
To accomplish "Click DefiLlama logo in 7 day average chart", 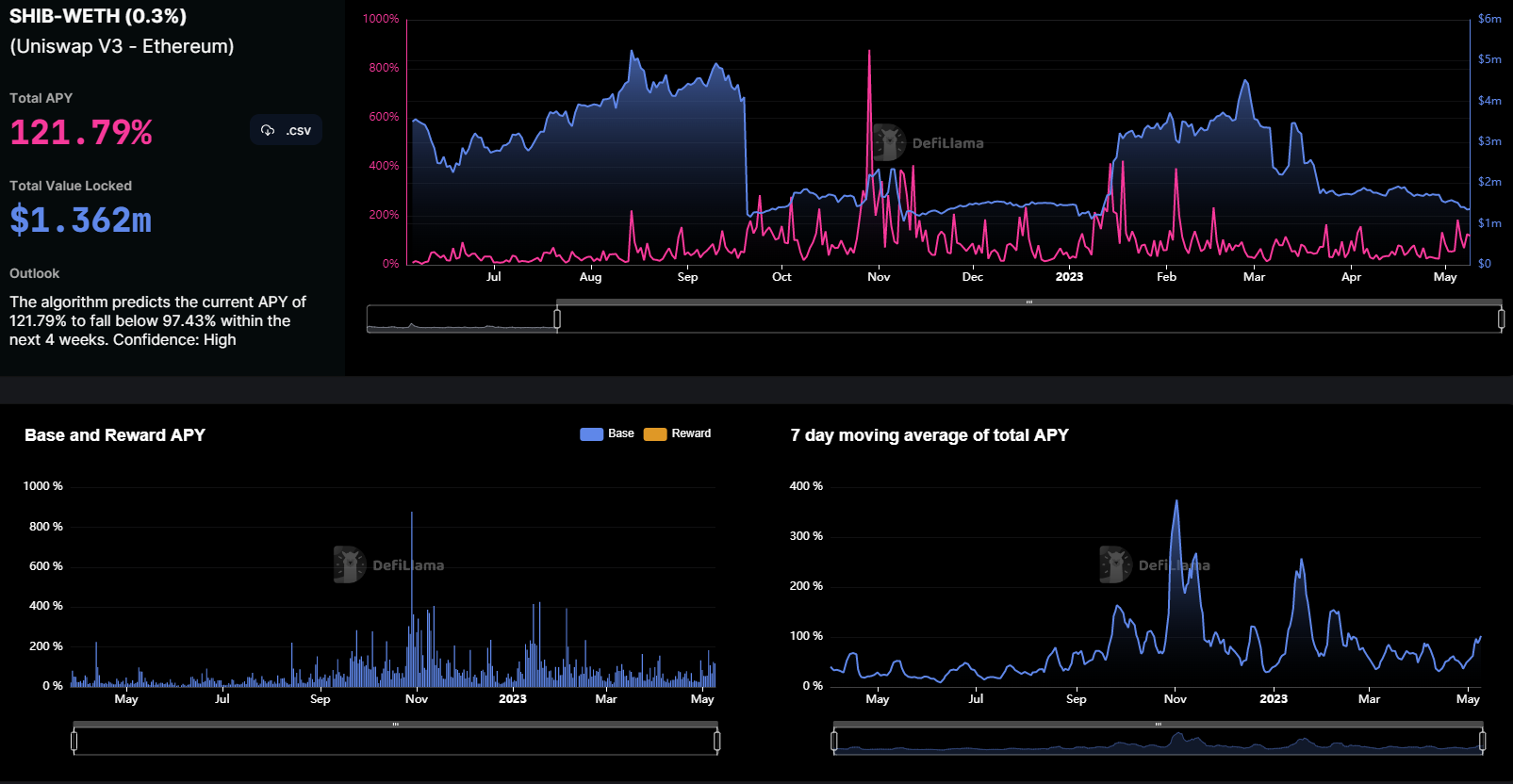I will click(x=1155, y=565).
